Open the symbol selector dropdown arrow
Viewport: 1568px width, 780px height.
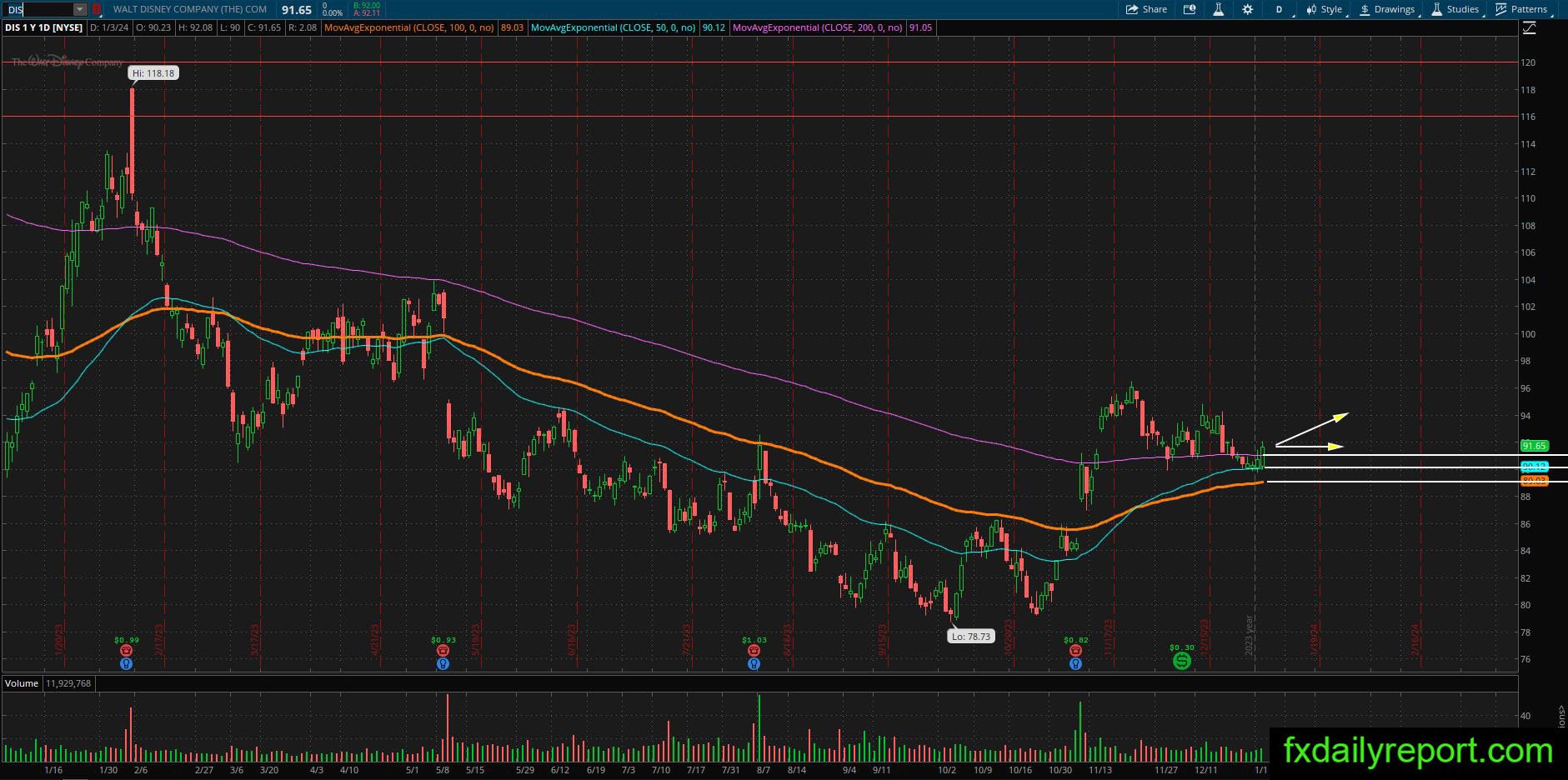click(x=80, y=9)
